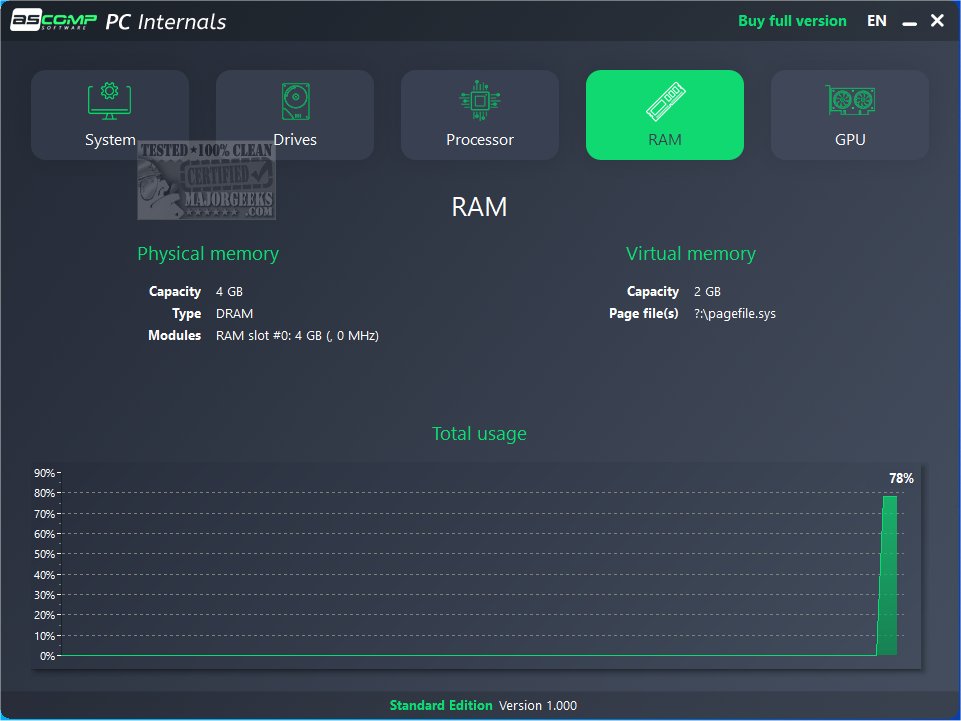This screenshot has height=721, width=961.
Task: Click the Page file(s) label
Action: 644,314
